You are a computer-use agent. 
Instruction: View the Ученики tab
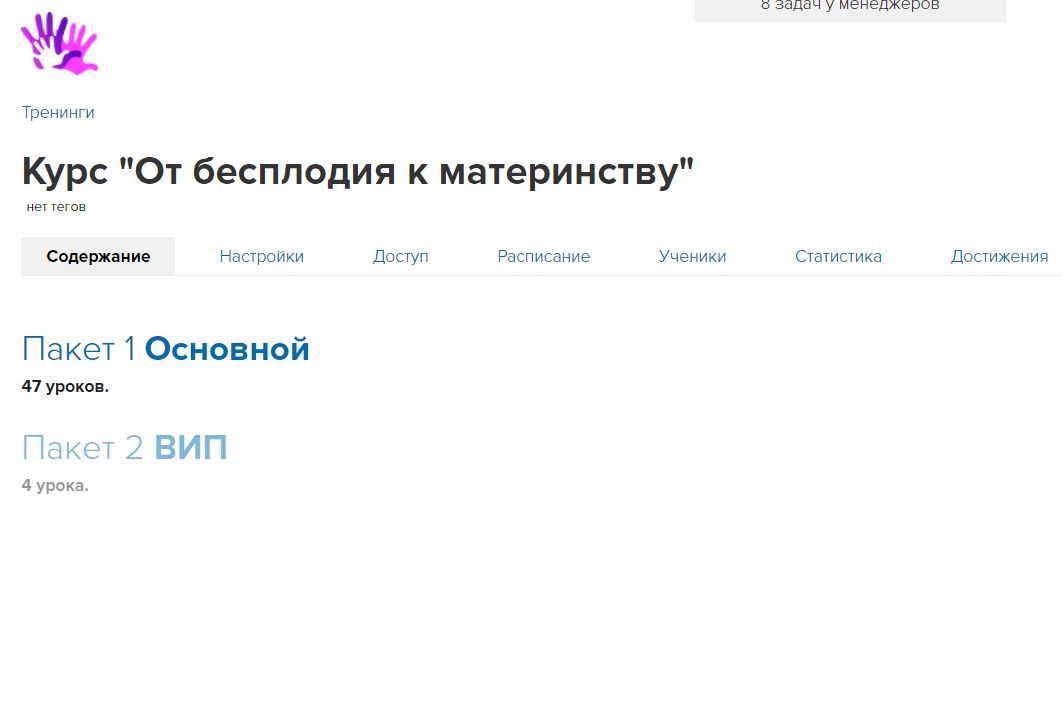[692, 257]
